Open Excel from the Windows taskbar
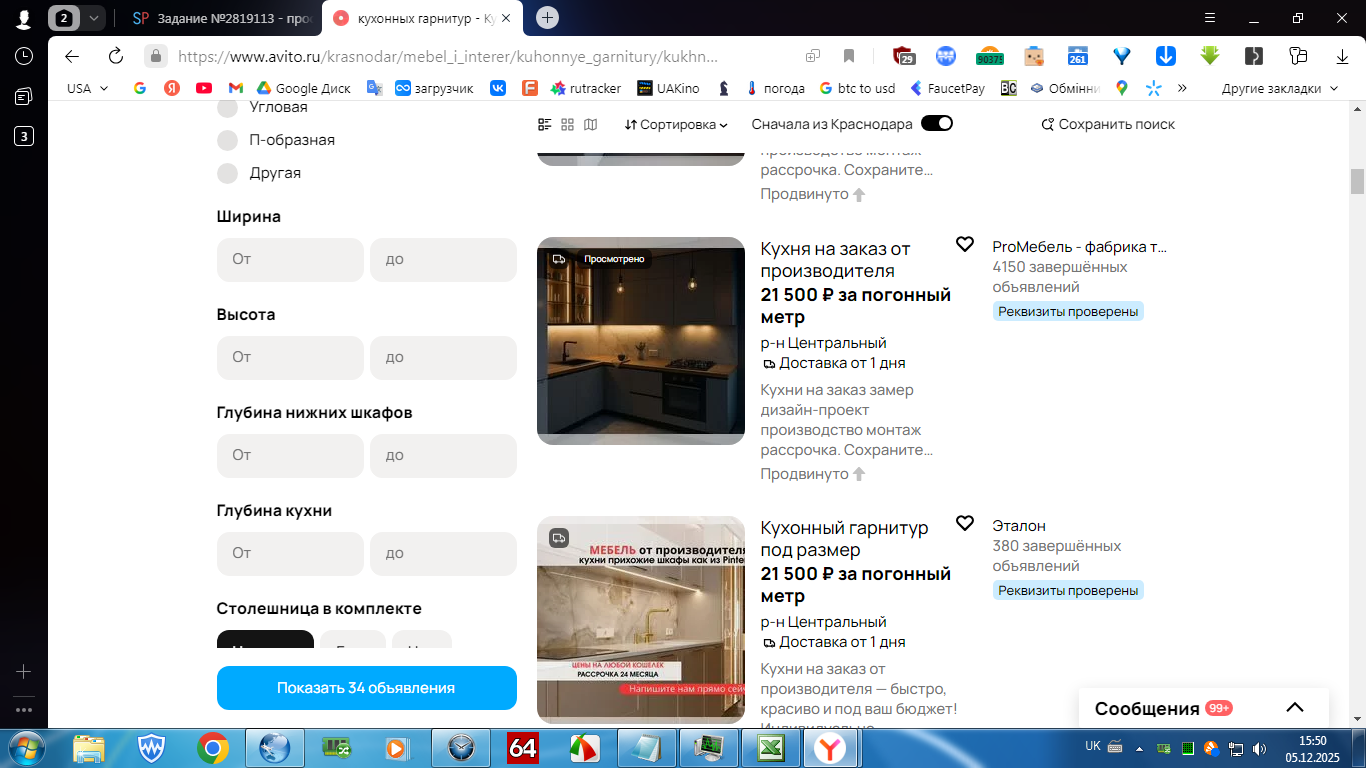Viewport: 1366px width, 768px height. 770,747
